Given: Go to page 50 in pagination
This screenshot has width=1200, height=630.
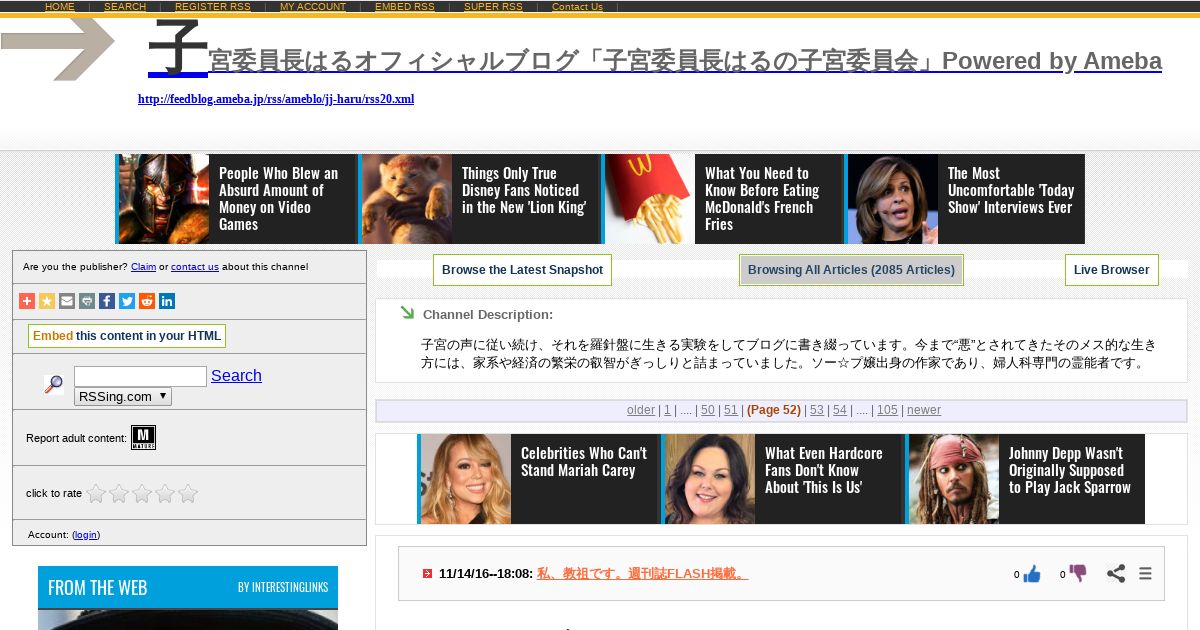Looking at the screenshot, I should (x=708, y=410).
